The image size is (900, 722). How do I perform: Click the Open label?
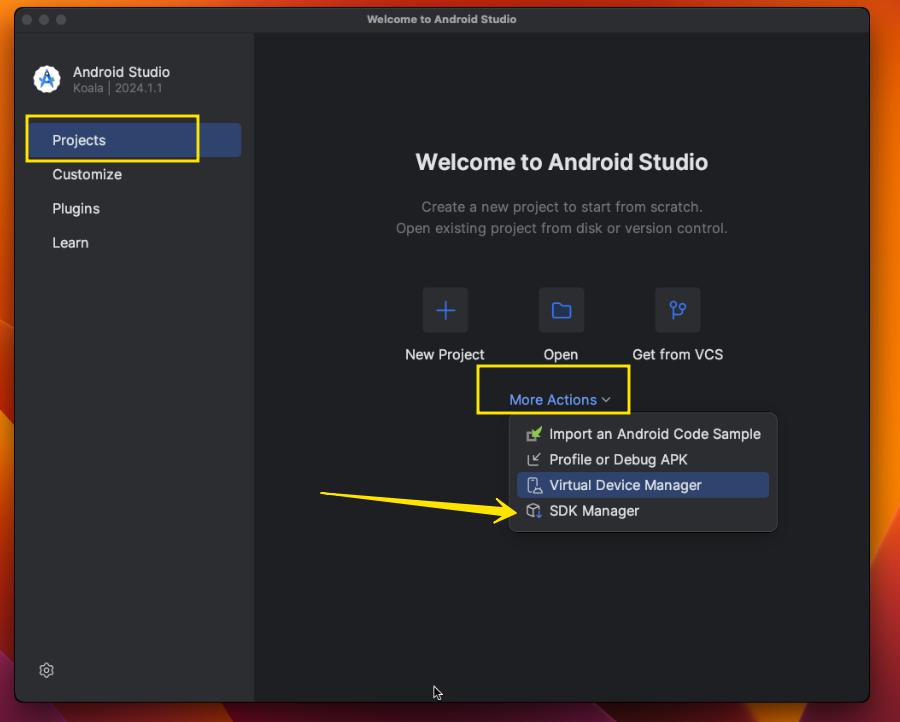561,355
